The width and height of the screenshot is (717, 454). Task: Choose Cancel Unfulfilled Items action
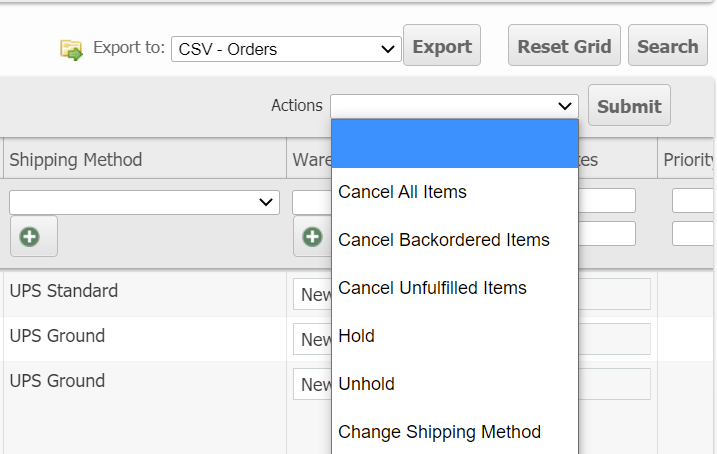(432, 288)
